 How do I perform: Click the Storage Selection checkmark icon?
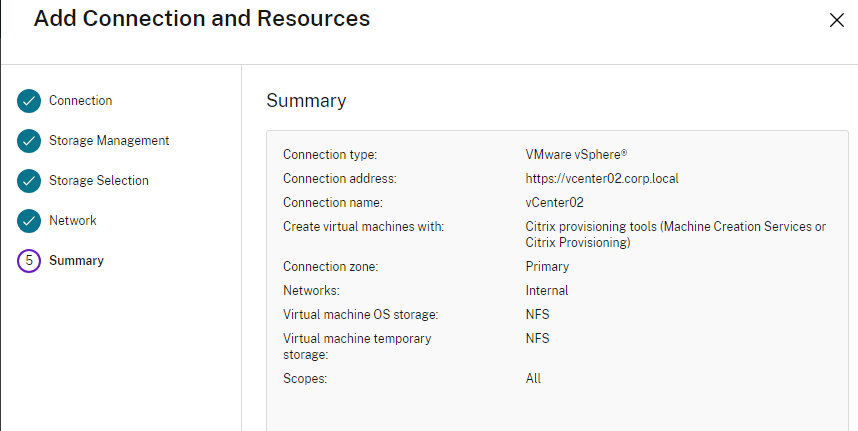pos(28,181)
